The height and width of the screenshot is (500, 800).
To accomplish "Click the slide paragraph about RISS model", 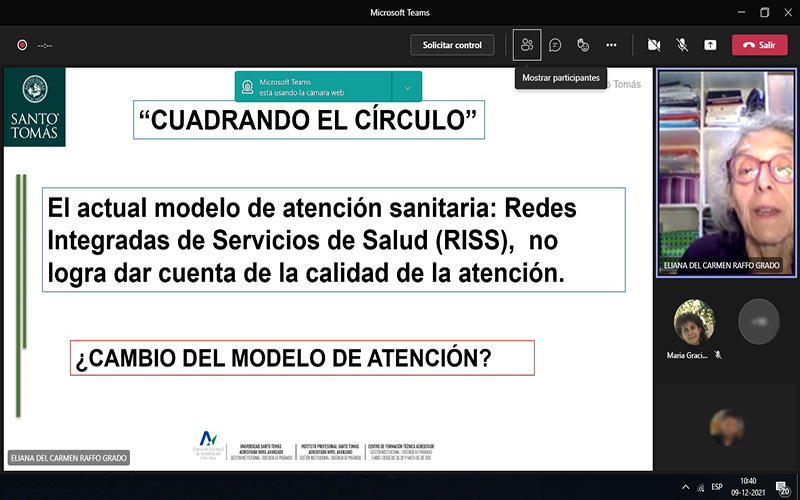I will coord(334,240).
